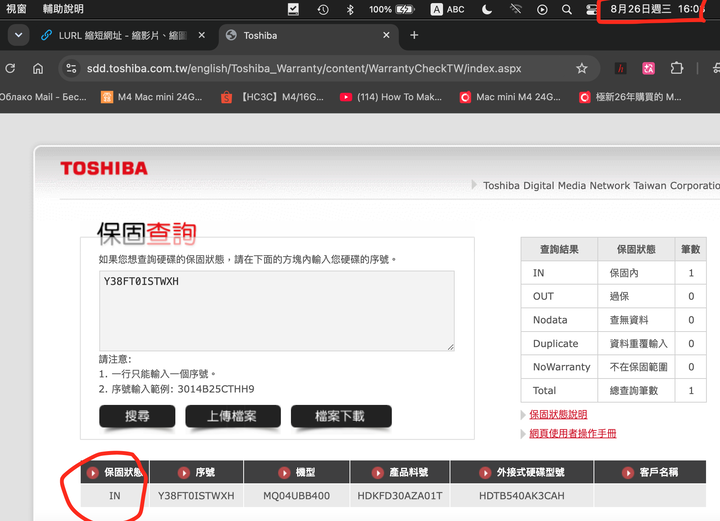Screen dimensions: 720x521
Task: Click the 檔案下載 download button
Action: [x=341, y=416]
